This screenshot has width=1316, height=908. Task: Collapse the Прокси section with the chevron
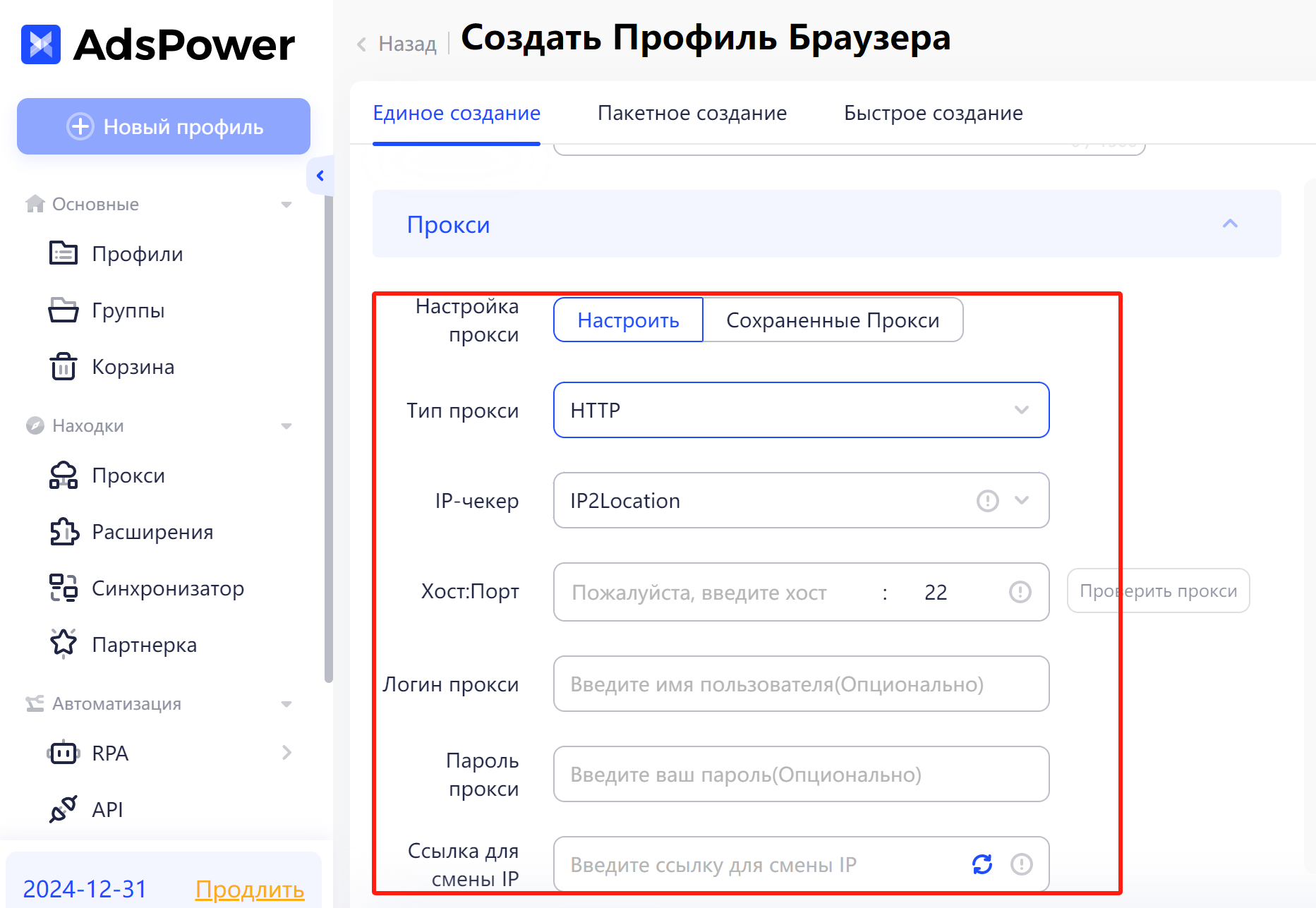coord(1230,224)
